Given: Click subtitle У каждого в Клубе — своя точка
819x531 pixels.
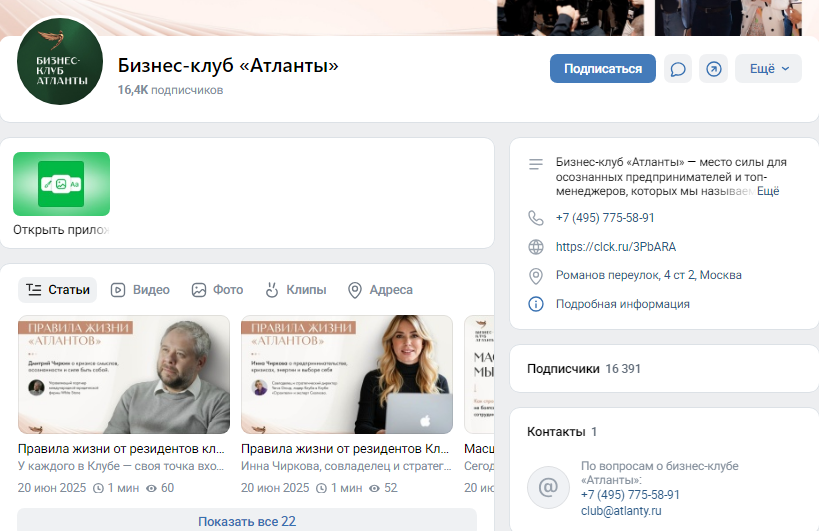Looking at the screenshot, I should click(121, 466).
